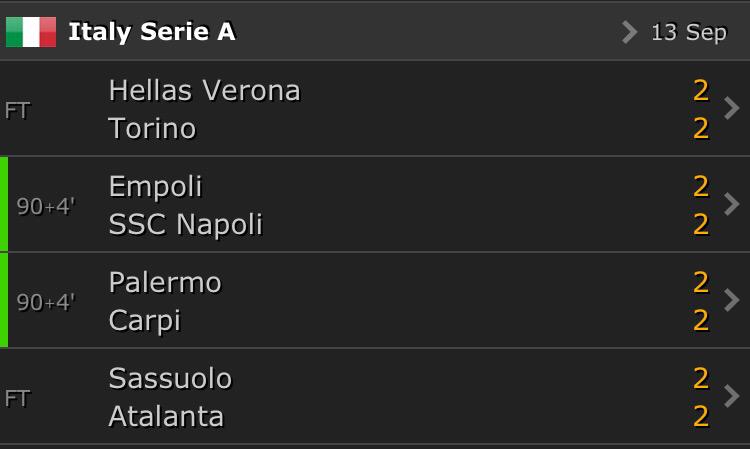Open the Sassuolo team name

coord(170,378)
